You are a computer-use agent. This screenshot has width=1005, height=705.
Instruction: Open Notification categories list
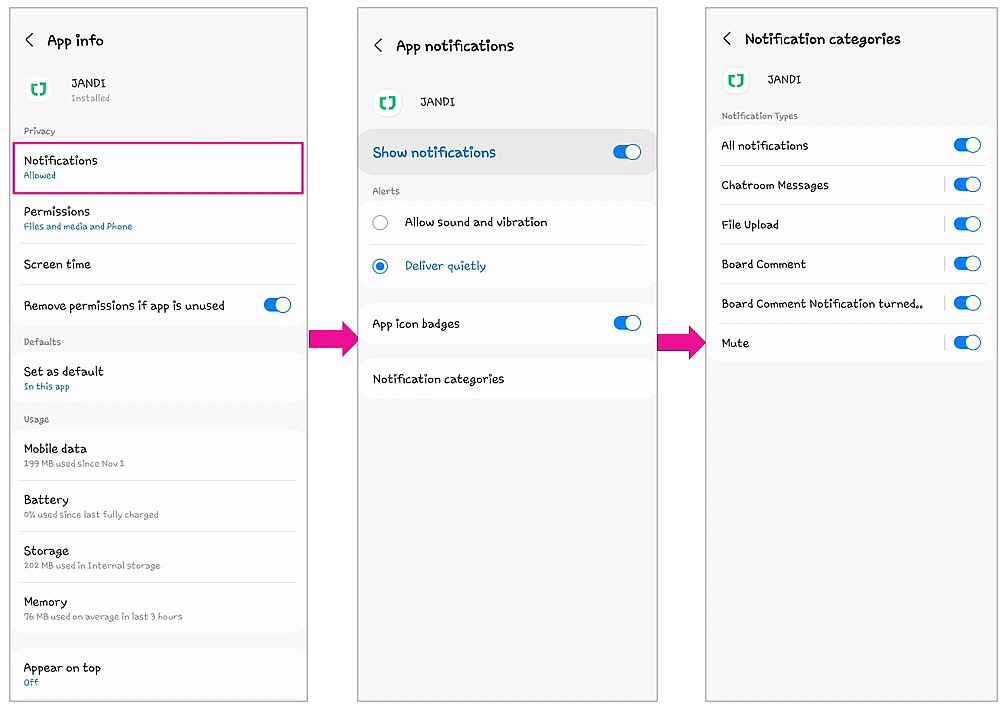(x=439, y=379)
